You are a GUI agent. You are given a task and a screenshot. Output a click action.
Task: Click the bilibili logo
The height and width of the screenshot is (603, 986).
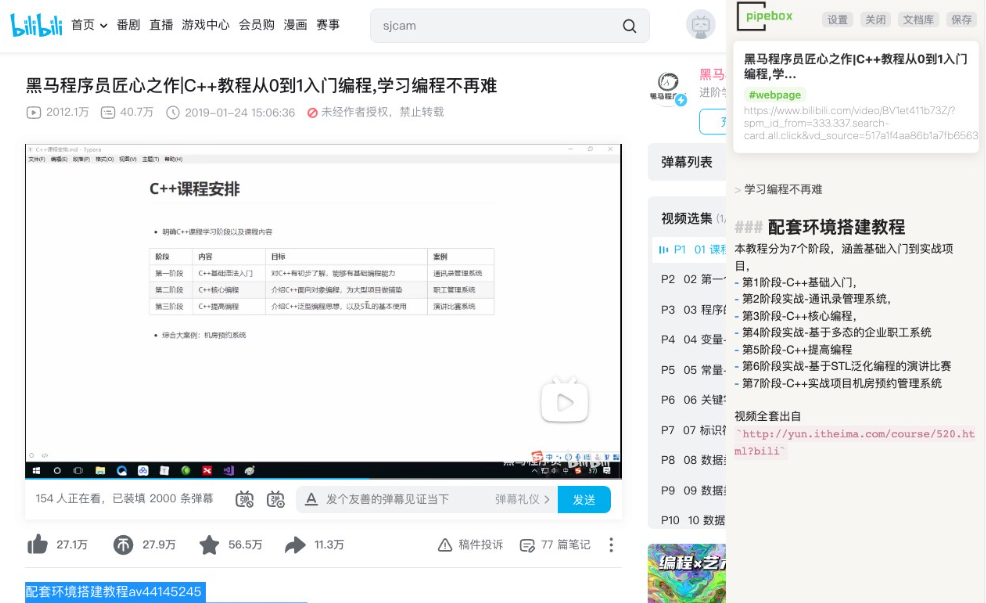tap(36, 25)
